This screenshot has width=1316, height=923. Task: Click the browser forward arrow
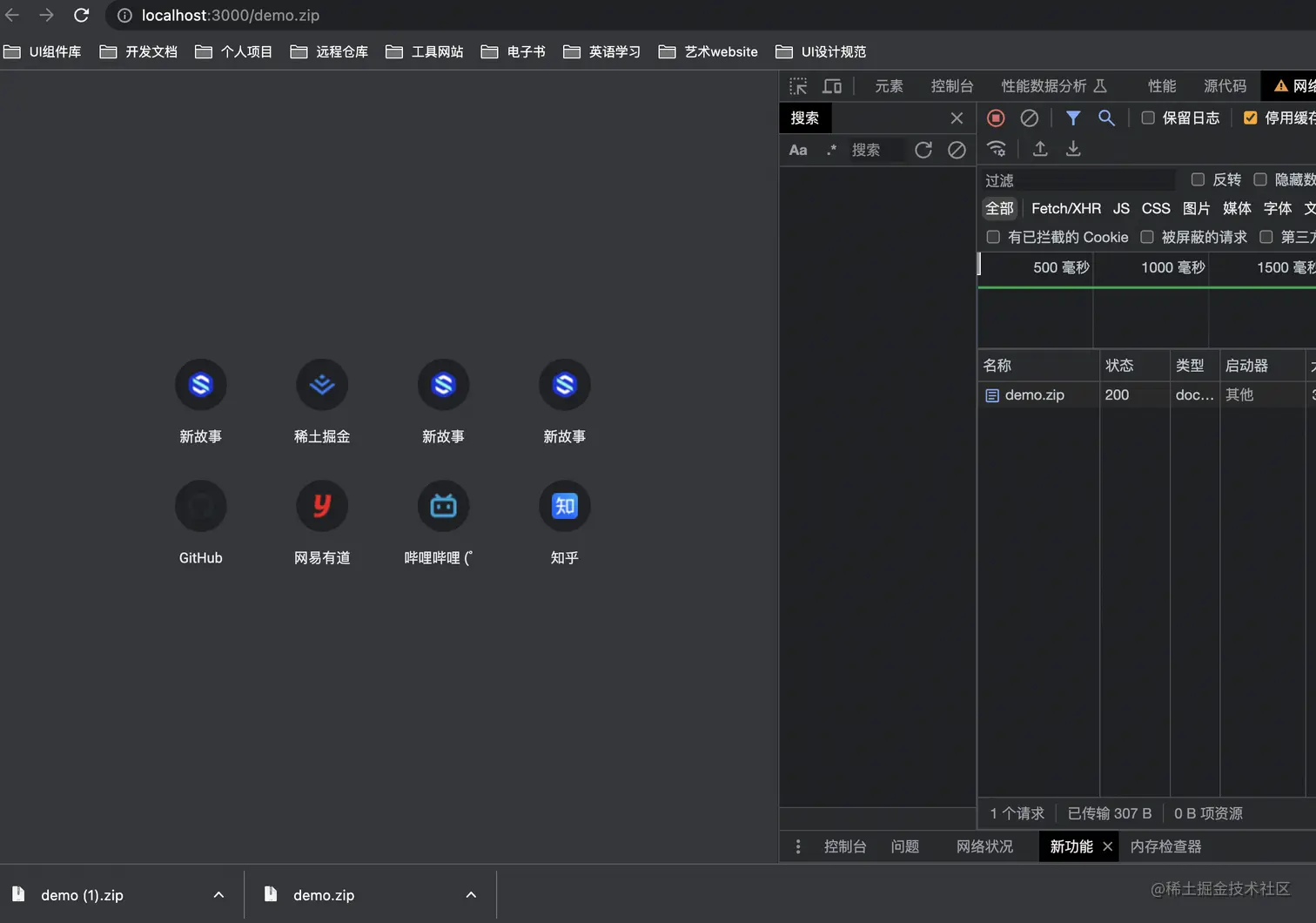[x=46, y=15]
